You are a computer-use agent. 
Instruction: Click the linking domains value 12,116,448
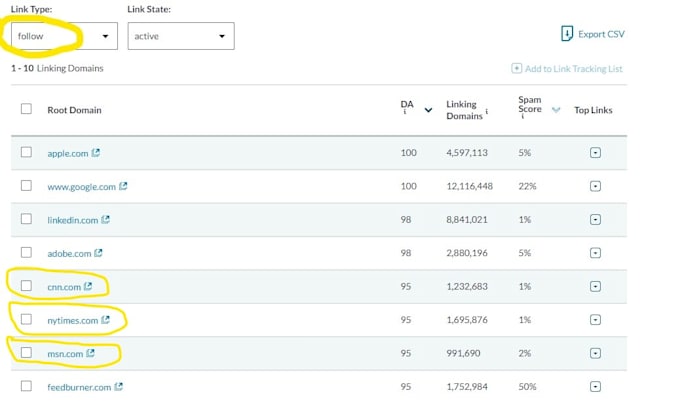point(469,186)
